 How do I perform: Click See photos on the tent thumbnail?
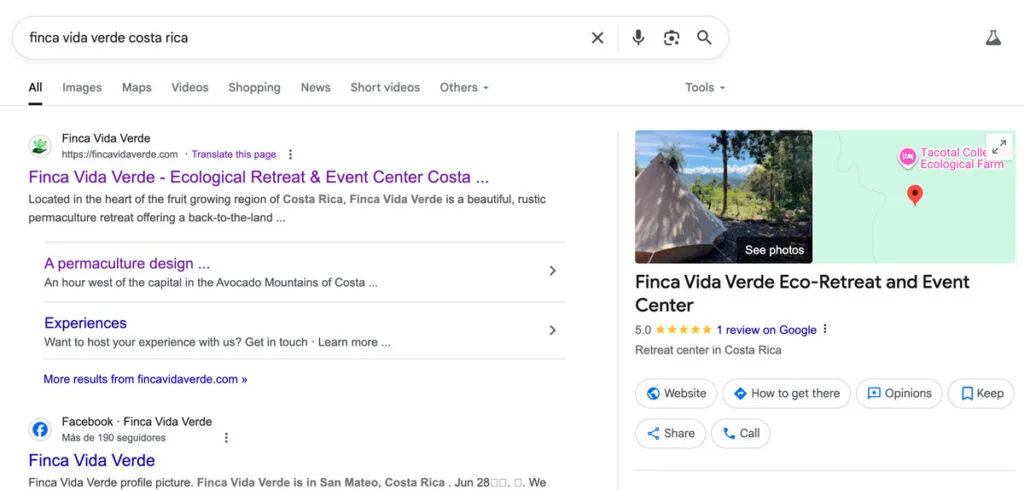774,250
